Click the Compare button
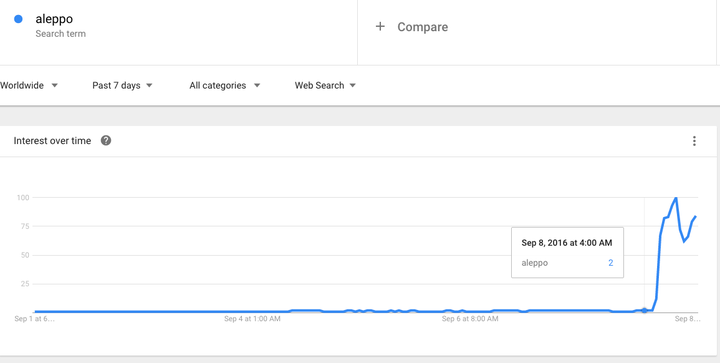This screenshot has width=720, height=363. [x=411, y=27]
